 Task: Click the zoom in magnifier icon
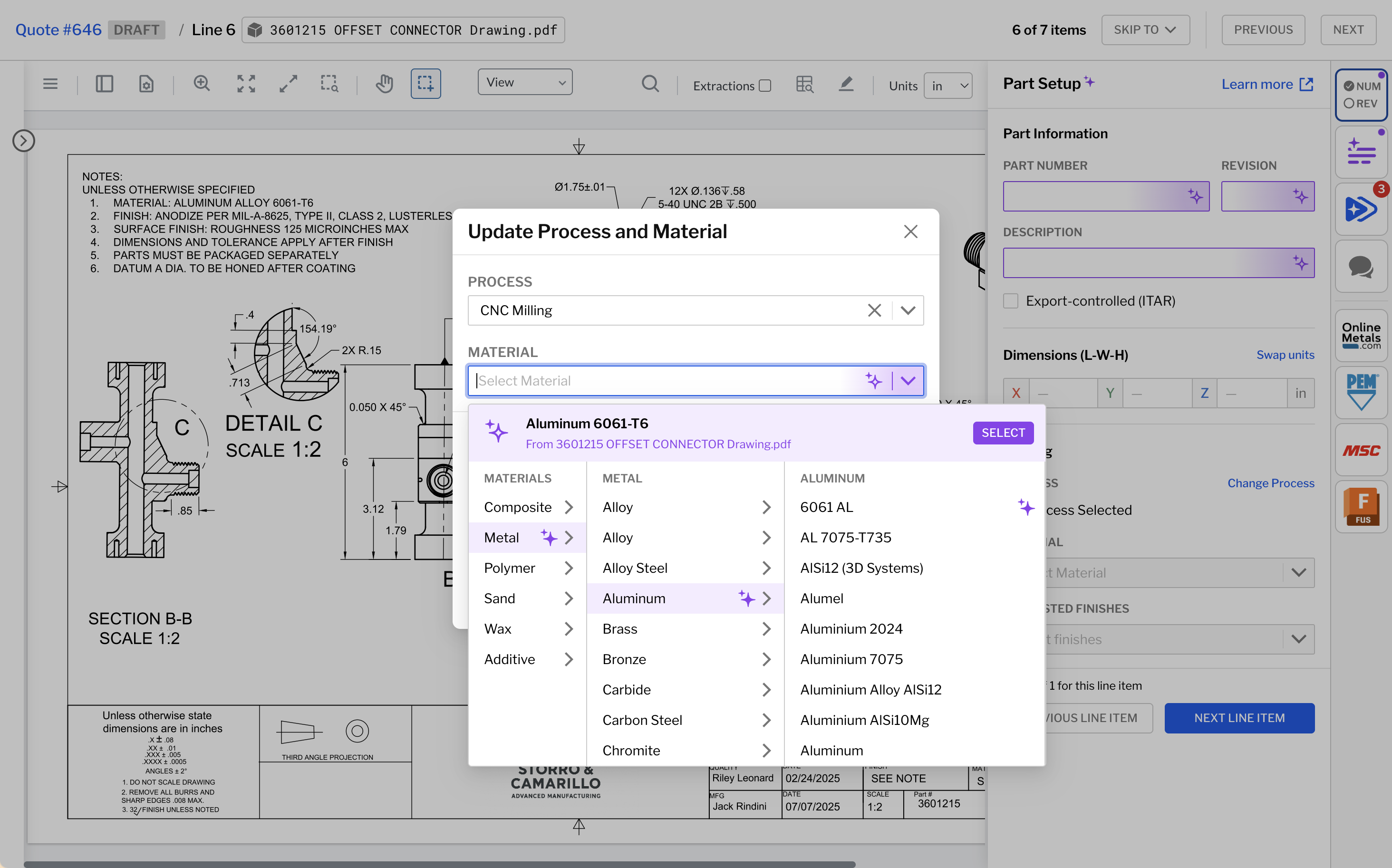pos(202,84)
